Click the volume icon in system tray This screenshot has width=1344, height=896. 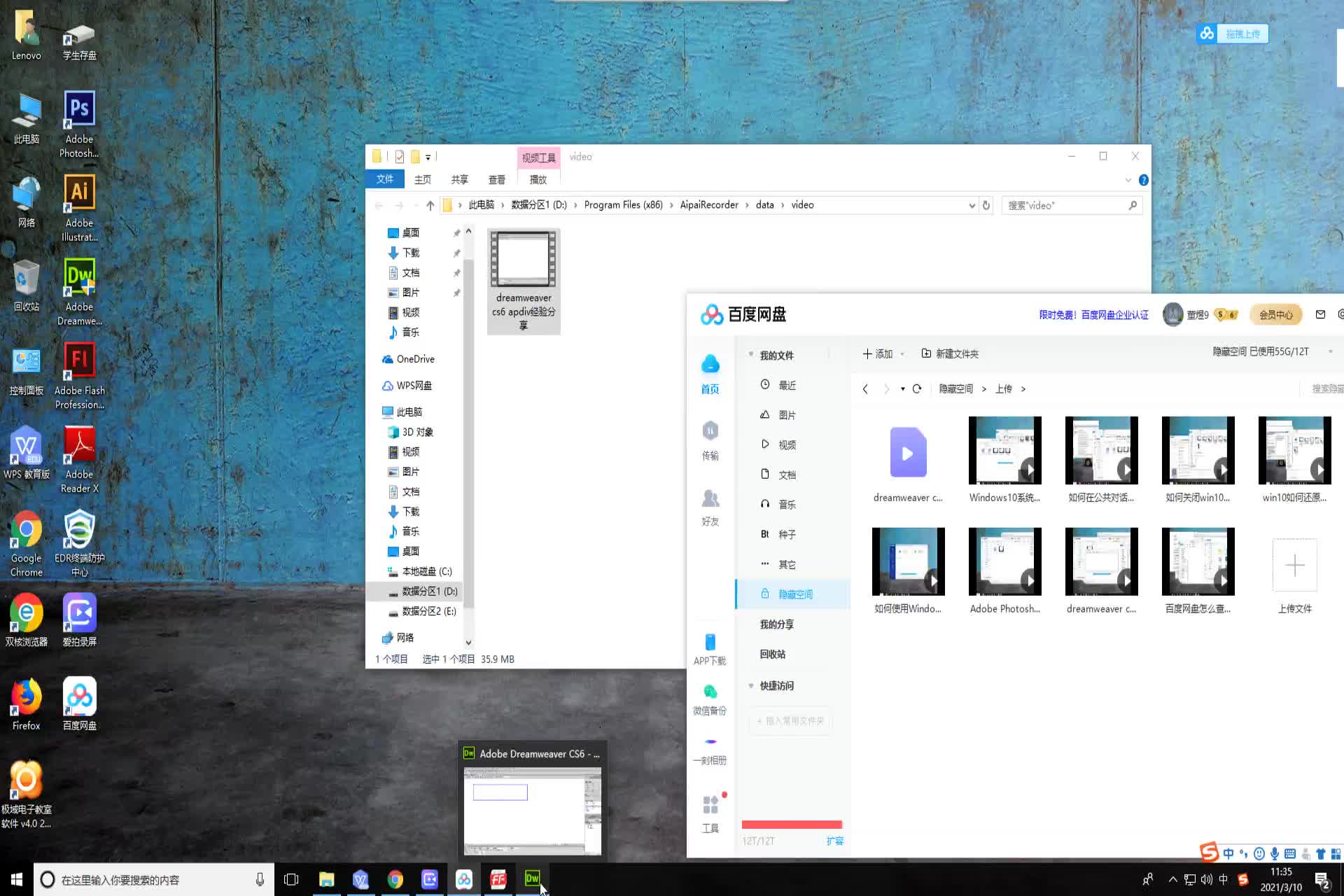[x=1207, y=879]
